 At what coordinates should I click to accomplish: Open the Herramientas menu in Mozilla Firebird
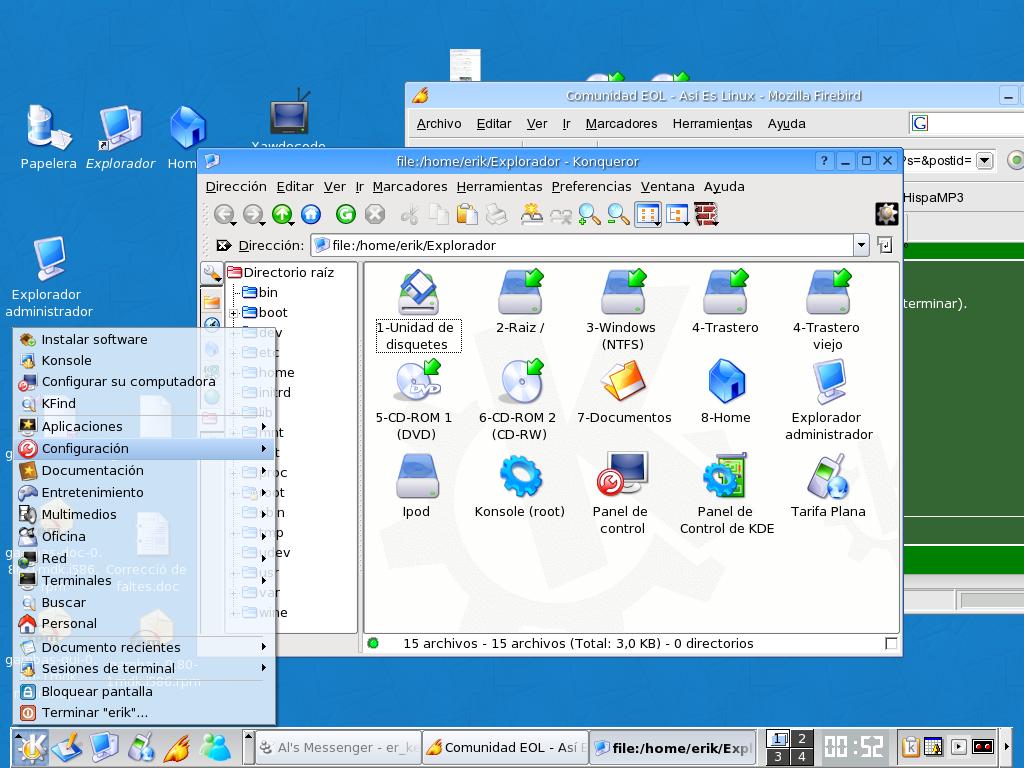point(712,124)
